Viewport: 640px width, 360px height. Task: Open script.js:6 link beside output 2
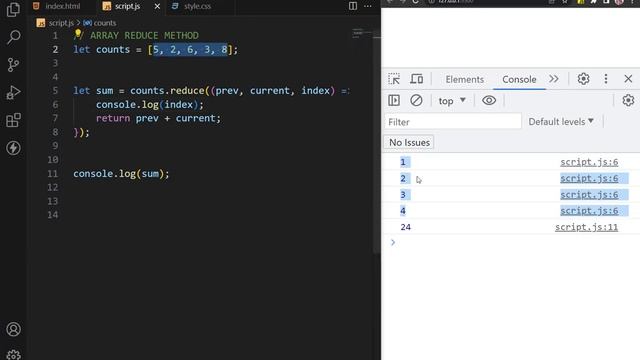589,178
